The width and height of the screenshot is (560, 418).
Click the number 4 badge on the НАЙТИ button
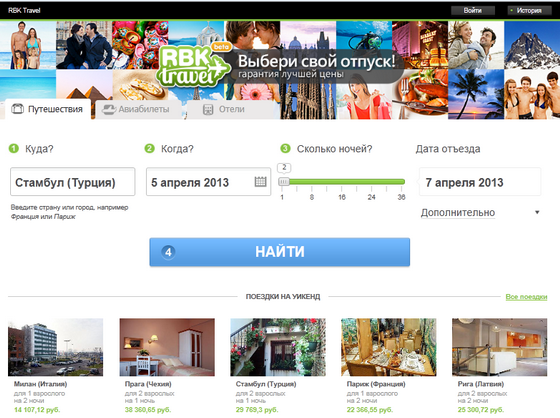tap(168, 252)
